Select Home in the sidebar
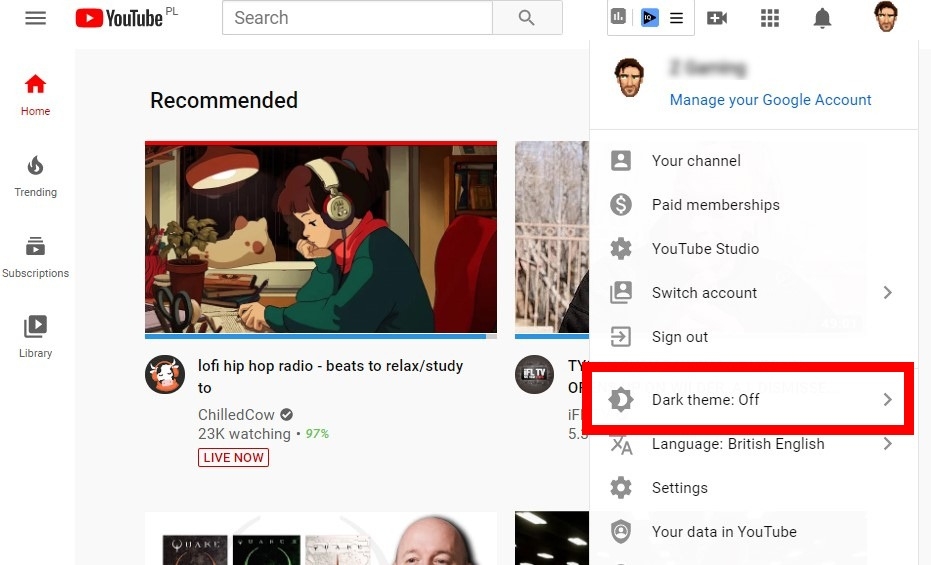 (36, 95)
